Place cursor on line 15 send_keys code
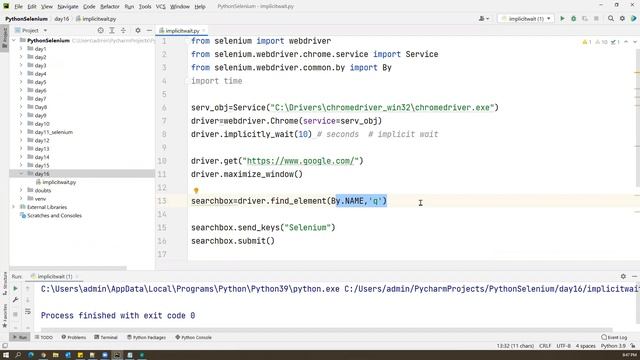 point(263,227)
